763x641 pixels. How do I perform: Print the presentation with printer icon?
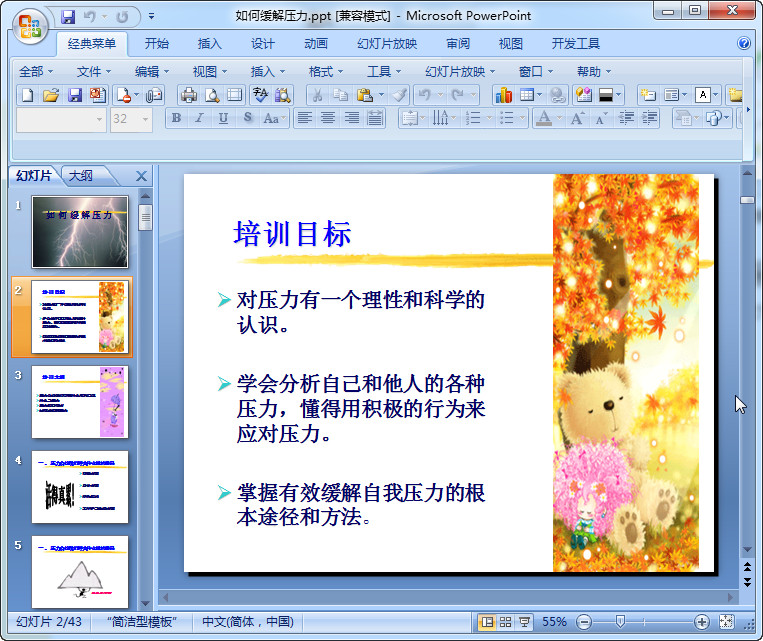[x=188, y=95]
